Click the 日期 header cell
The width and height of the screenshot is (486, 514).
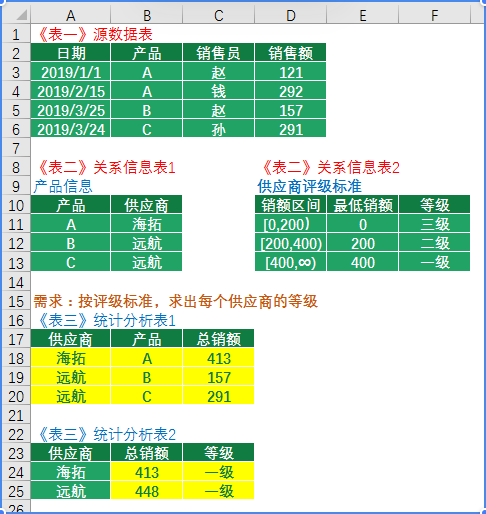click(x=70, y=53)
